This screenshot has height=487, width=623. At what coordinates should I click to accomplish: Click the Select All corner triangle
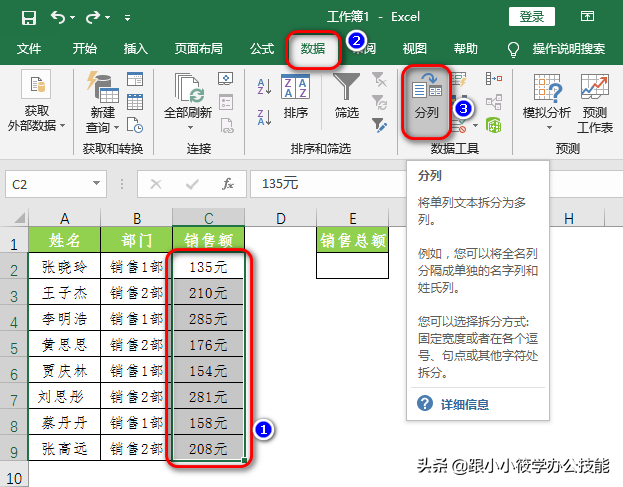click(x=20, y=218)
